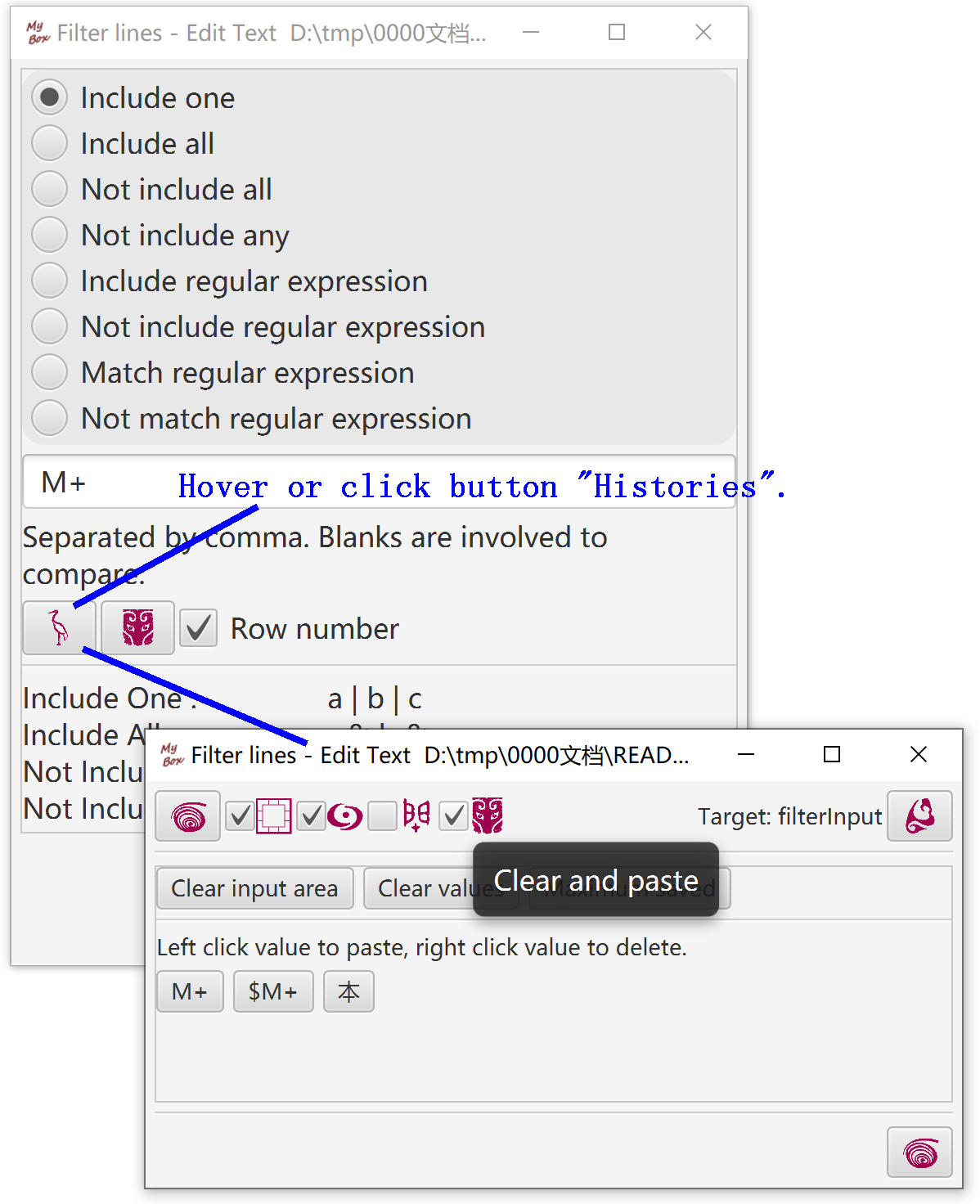Toggle the checkbox beside the swirl icon

312,816
